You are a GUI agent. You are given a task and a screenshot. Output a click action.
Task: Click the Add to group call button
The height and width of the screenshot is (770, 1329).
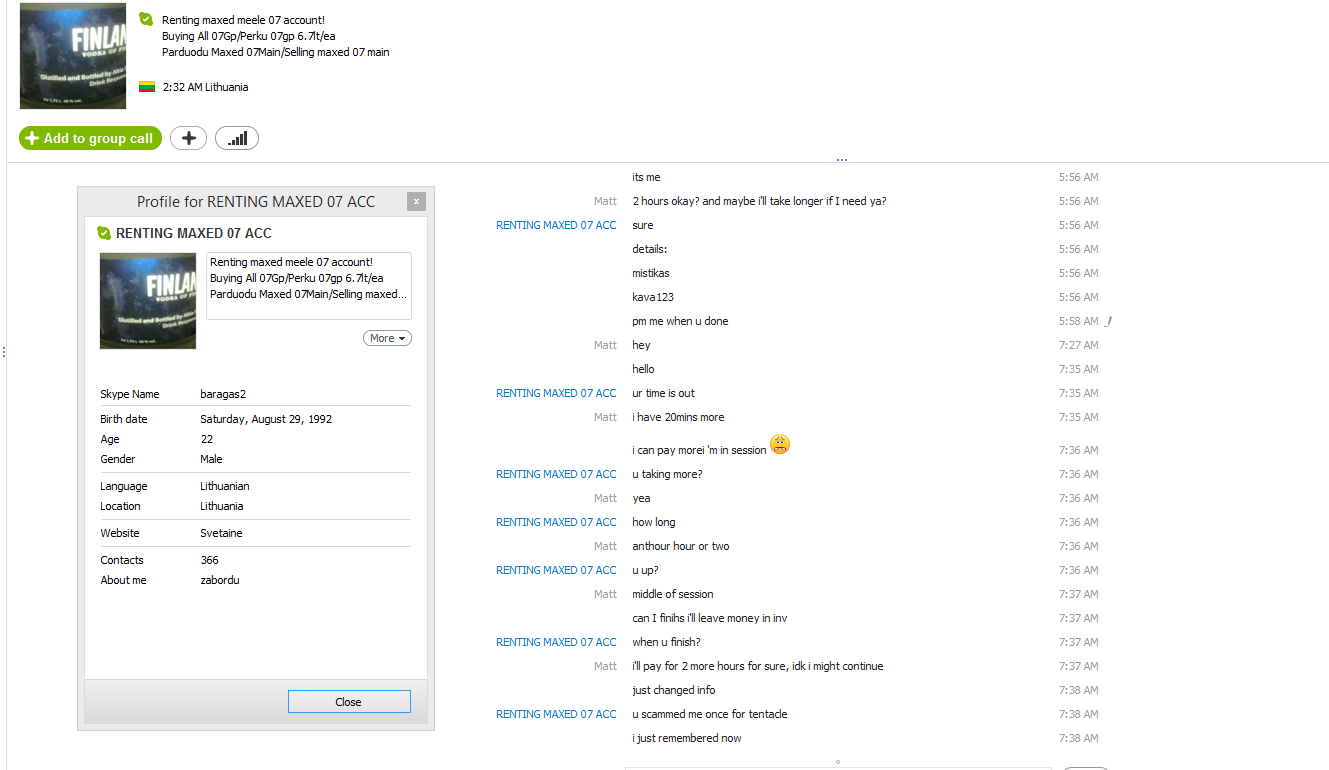(90, 138)
